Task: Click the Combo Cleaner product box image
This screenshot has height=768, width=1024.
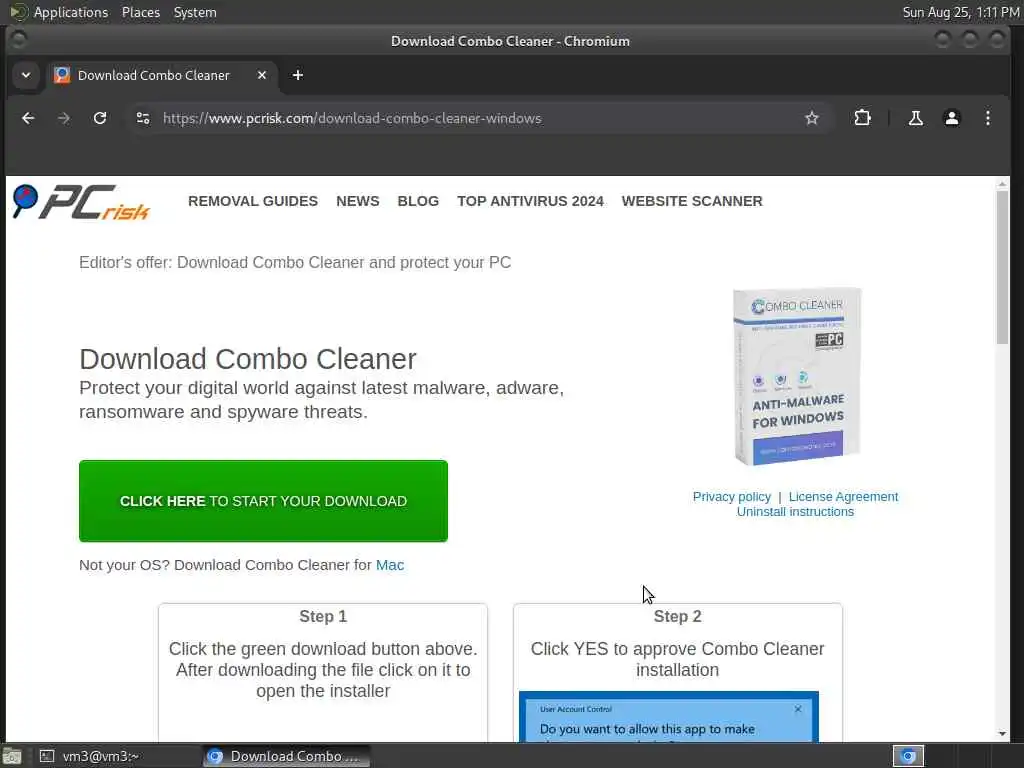Action: coord(797,376)
